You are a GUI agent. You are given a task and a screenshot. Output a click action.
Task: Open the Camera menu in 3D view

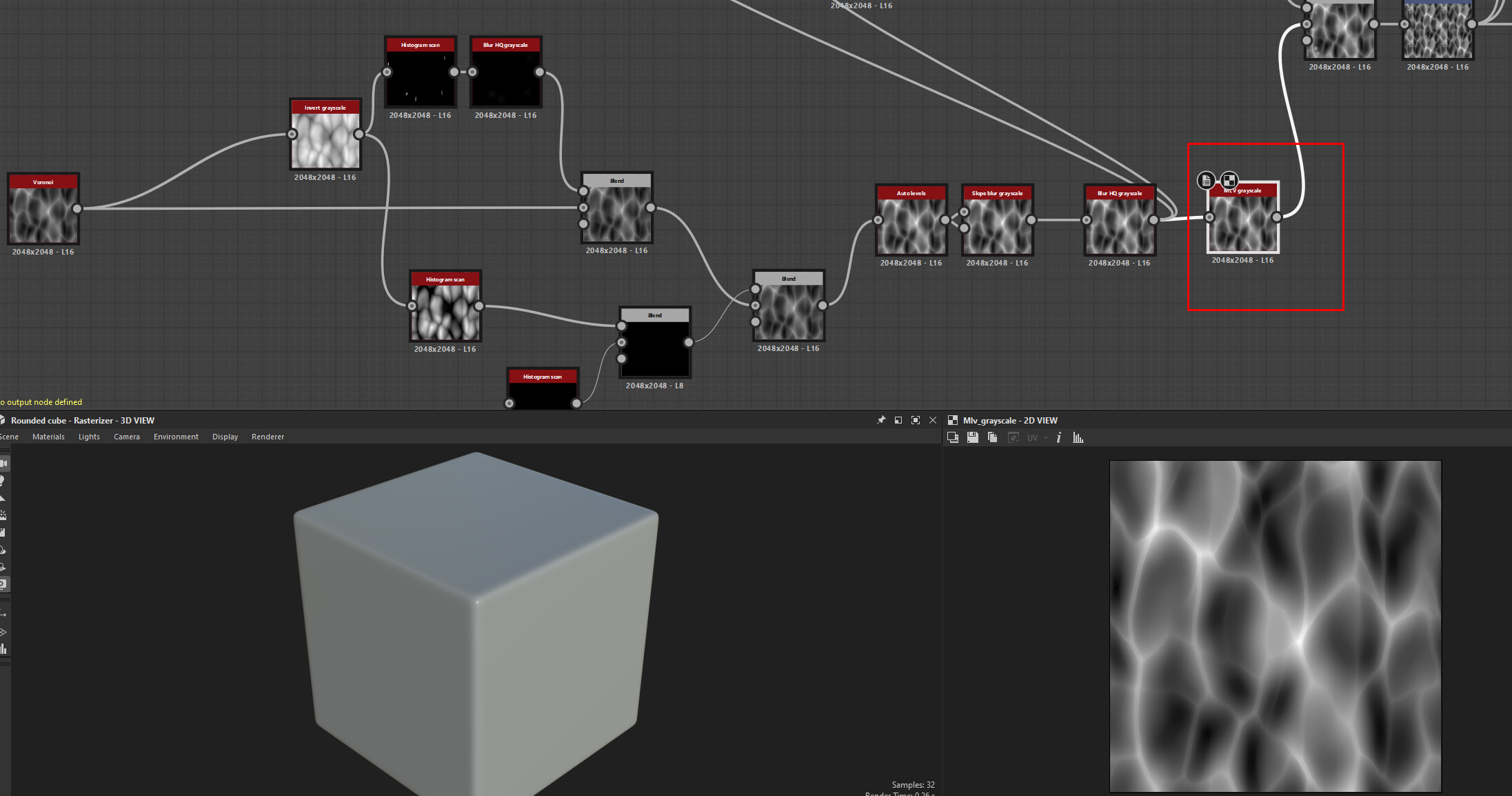click(126, 437)
